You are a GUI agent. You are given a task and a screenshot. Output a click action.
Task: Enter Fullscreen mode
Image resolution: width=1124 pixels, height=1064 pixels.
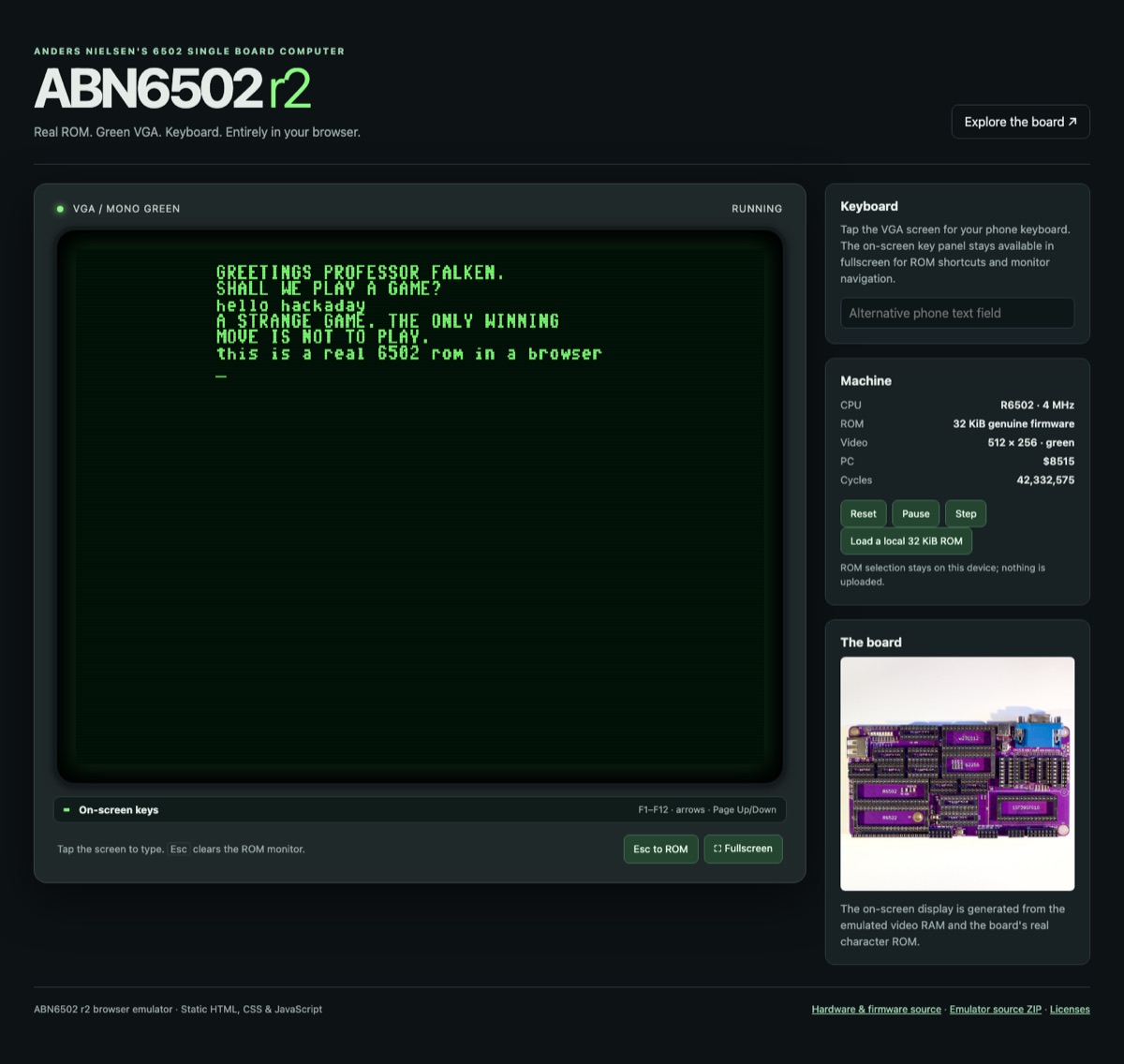(x=743, y=849)
